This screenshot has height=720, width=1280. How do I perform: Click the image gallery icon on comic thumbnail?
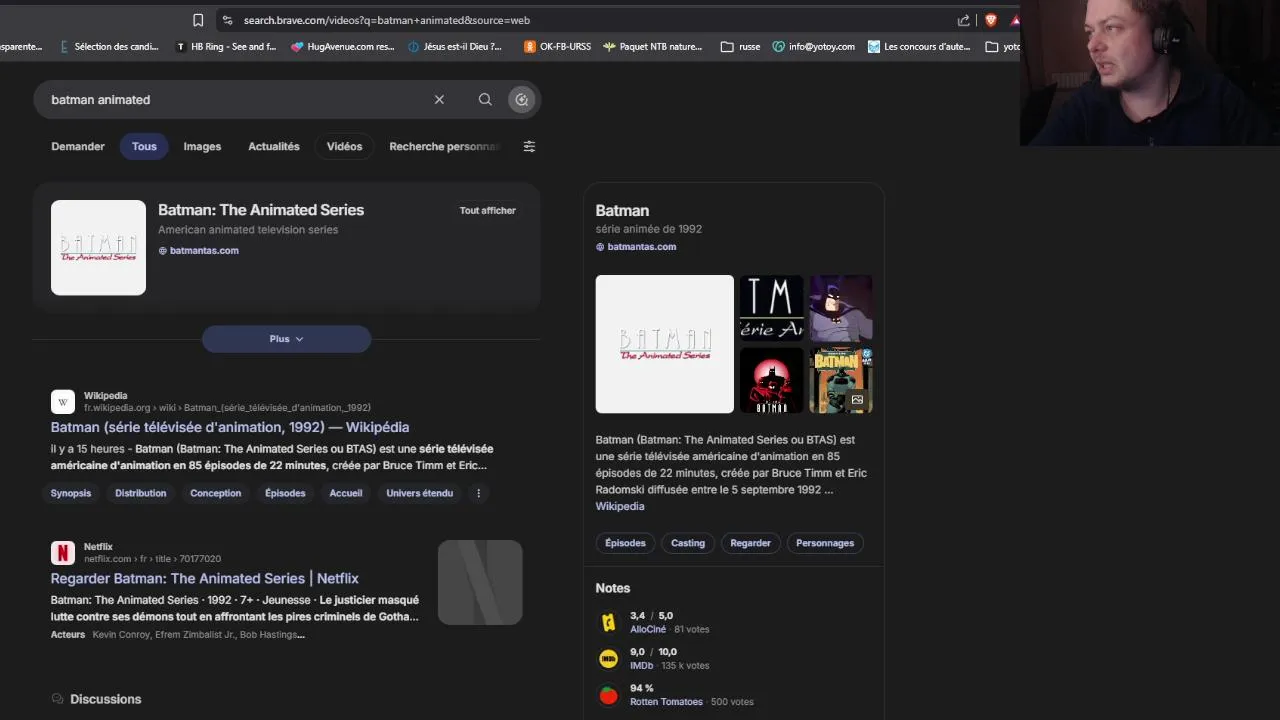pos(857,400)
